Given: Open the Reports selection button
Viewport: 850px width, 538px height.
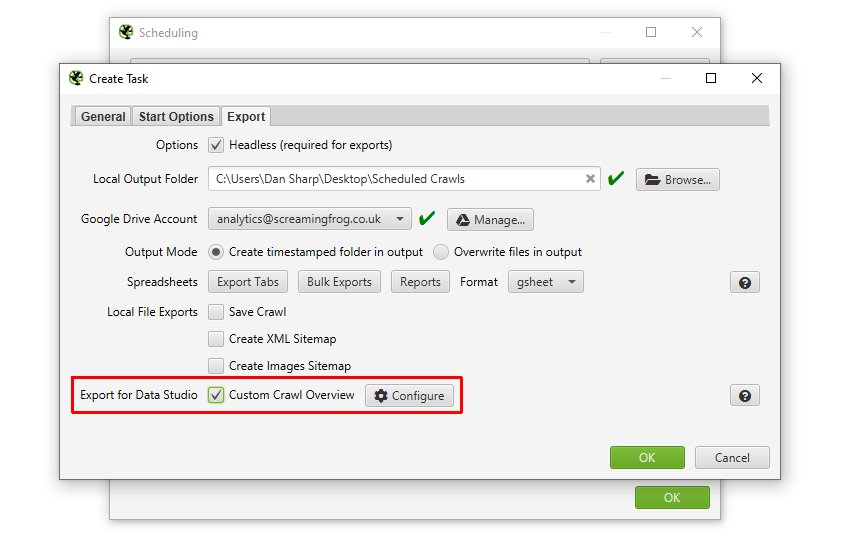Looking at the screenshot, I should click(420, 282).
